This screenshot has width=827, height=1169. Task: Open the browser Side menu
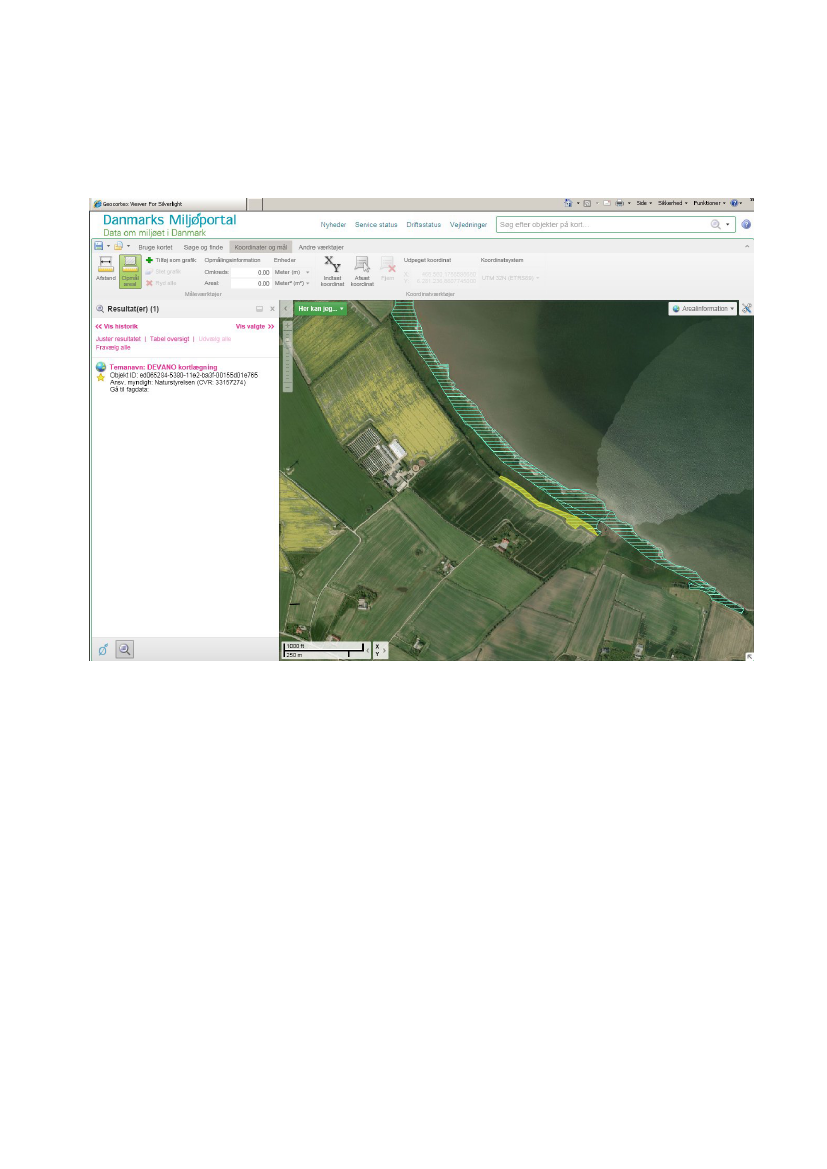tap(644, 203)
